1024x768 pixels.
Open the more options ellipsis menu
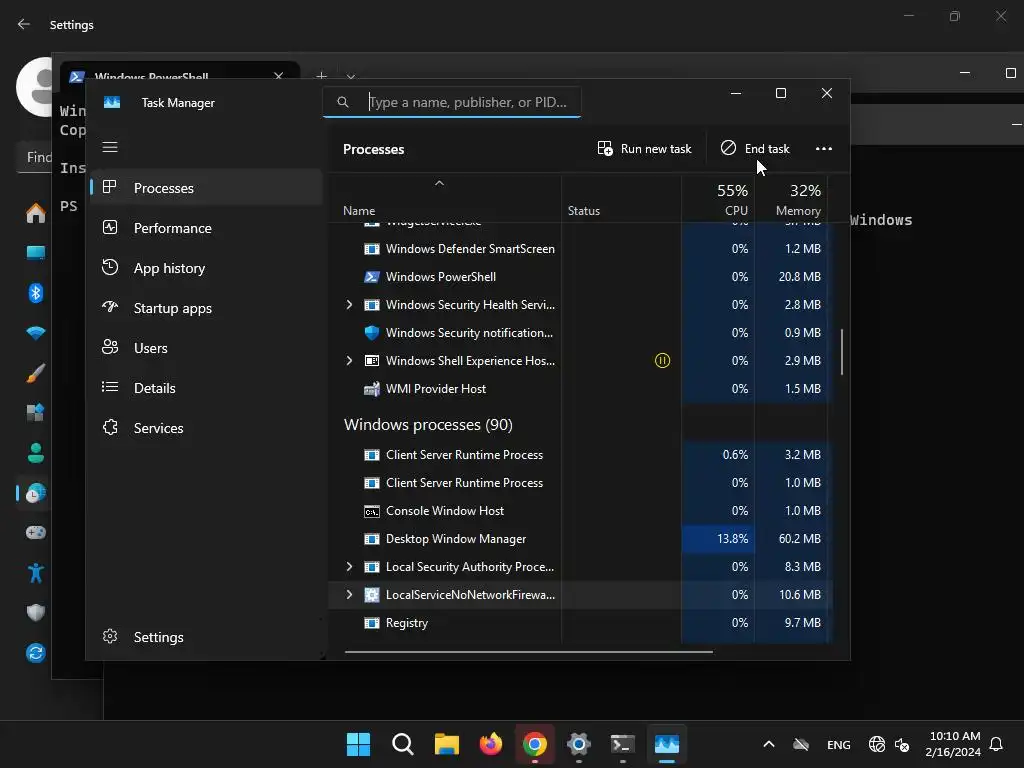(824, 149)
